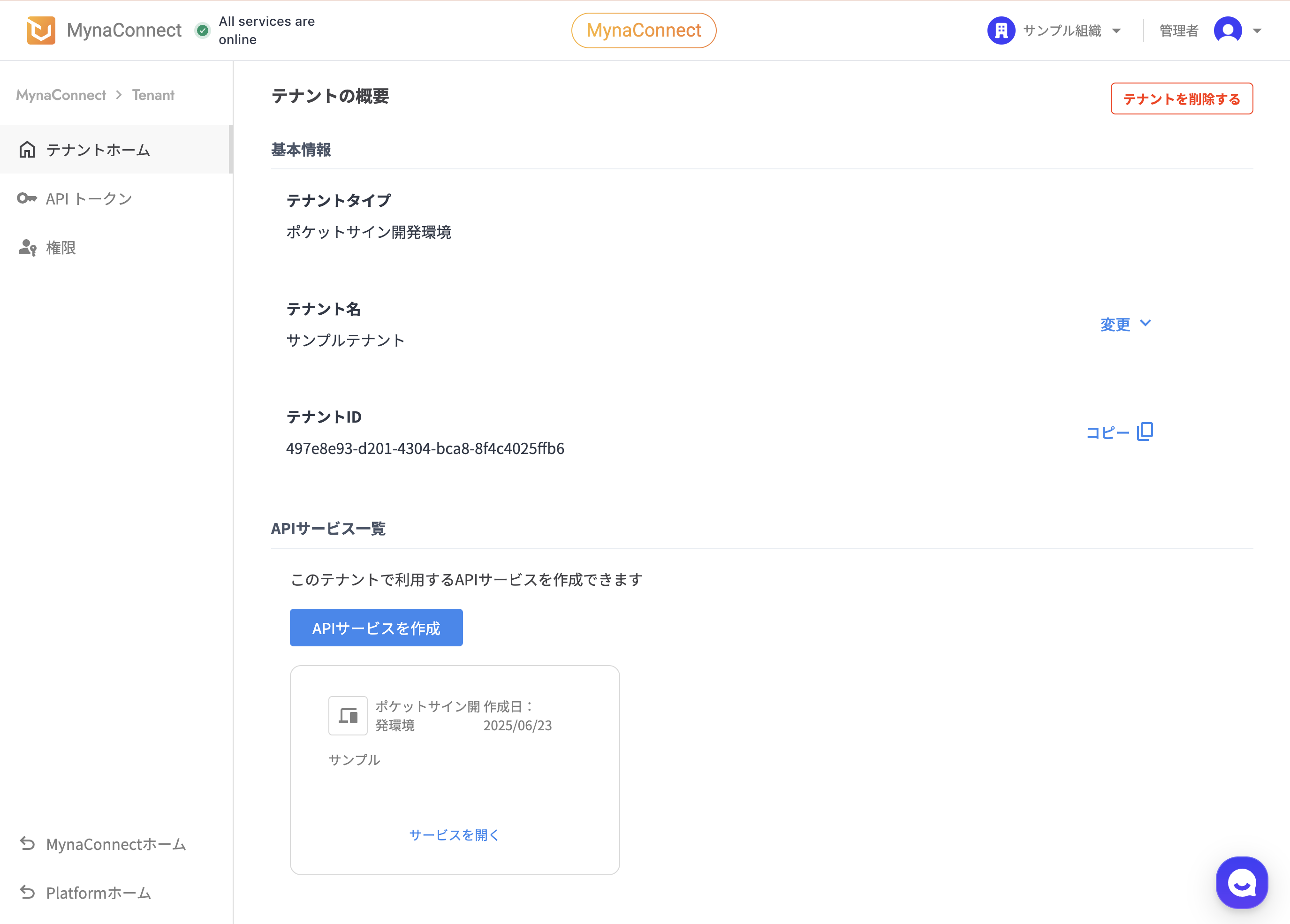The image size is (1290, 924).
Task: Click the return arrow icon beside Platformホーム
Action: (27, 892)
